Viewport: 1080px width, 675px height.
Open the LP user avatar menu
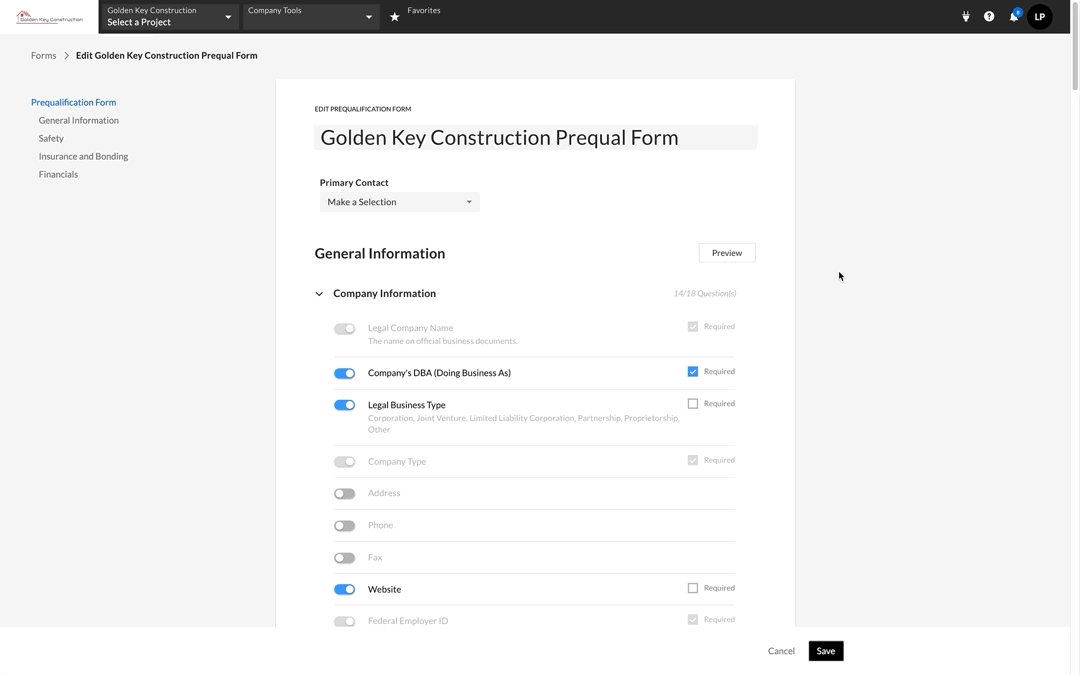1040,17
